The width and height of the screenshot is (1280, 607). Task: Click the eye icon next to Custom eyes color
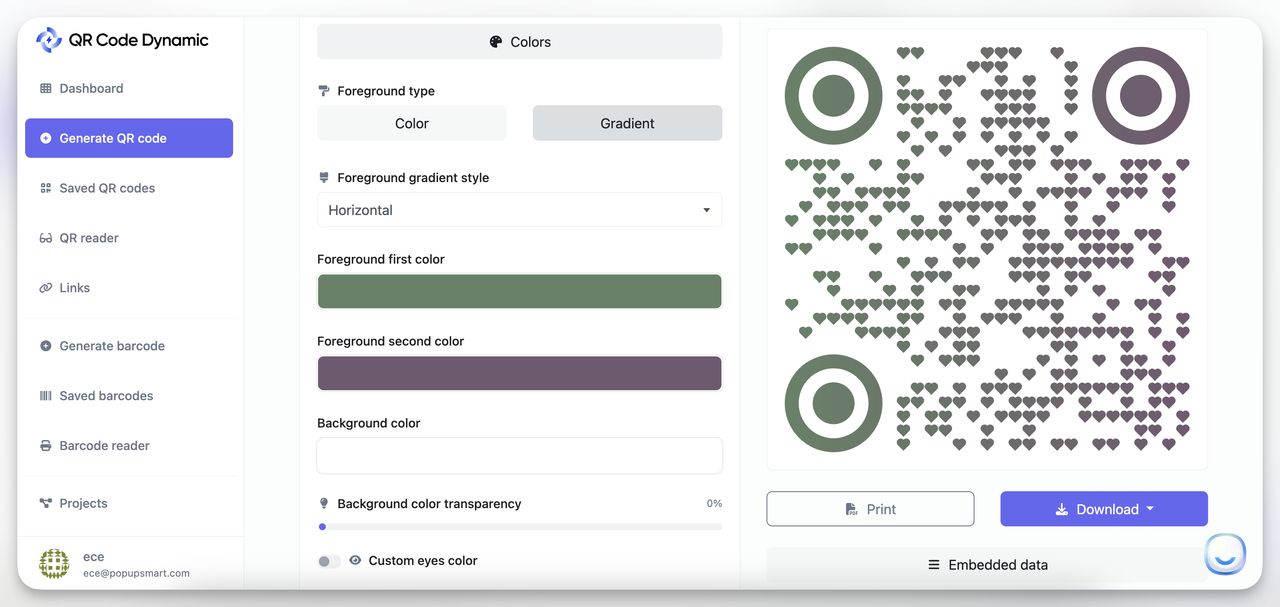pos(355,561)
